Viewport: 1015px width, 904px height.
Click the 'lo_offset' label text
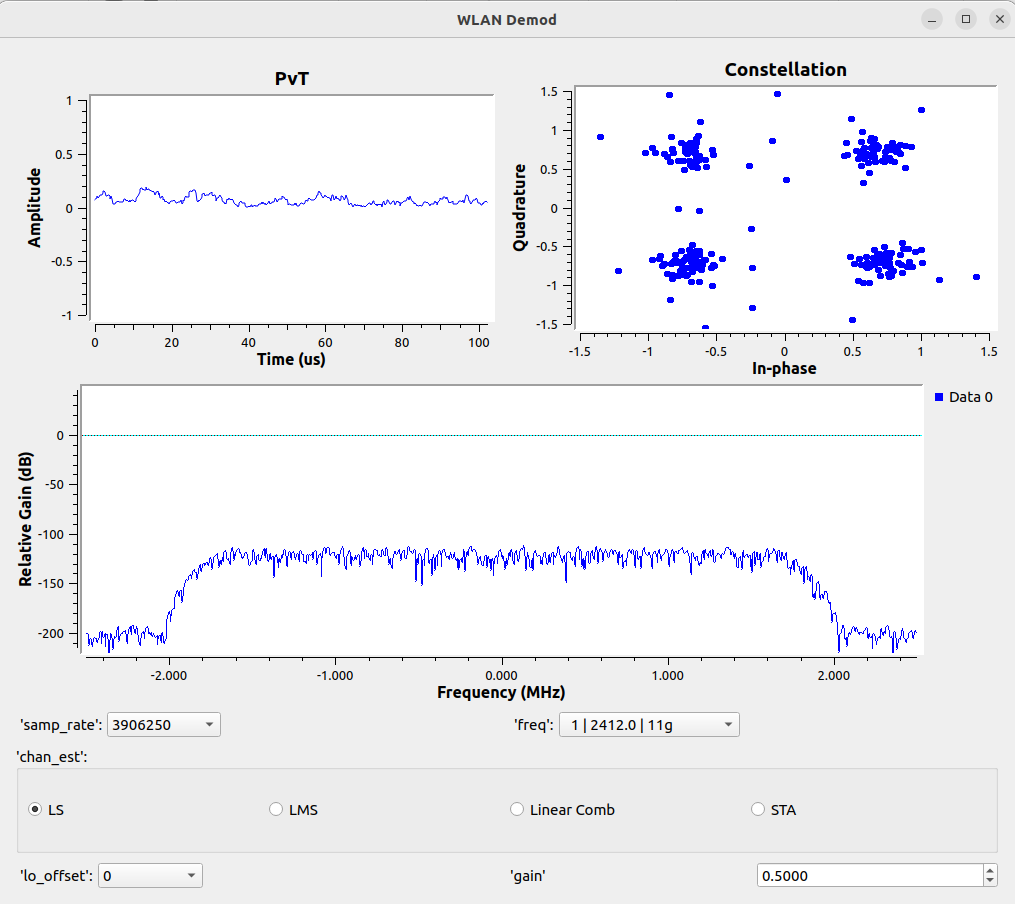tap(56, 876)
